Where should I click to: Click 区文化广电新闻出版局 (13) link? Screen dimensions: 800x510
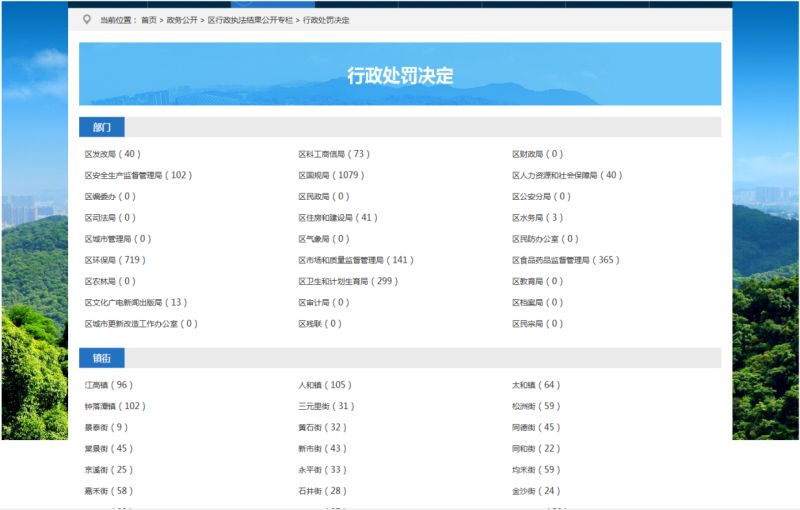click(x=135, y=303)
